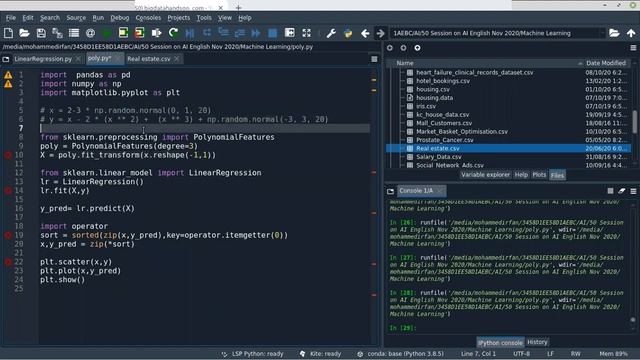This screenshot has height=360, width=640.
Task: Toggle the breakpoint on line 14
Action: click(x=8, y=191)
